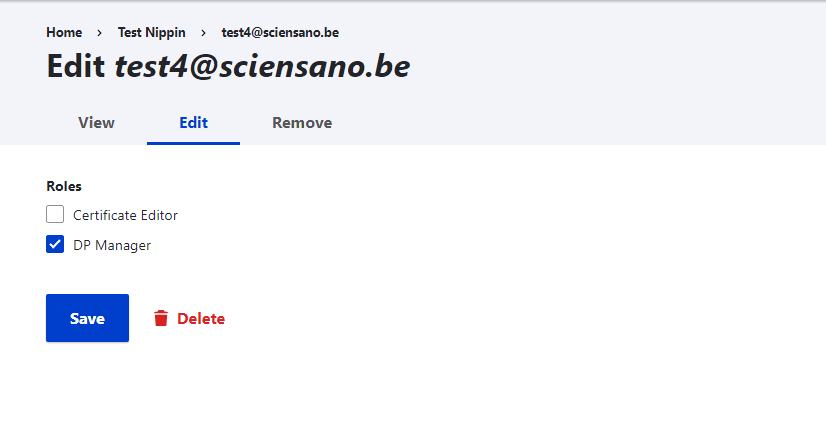
Task: Click the word Edit in page title
Action: point(76,66)
